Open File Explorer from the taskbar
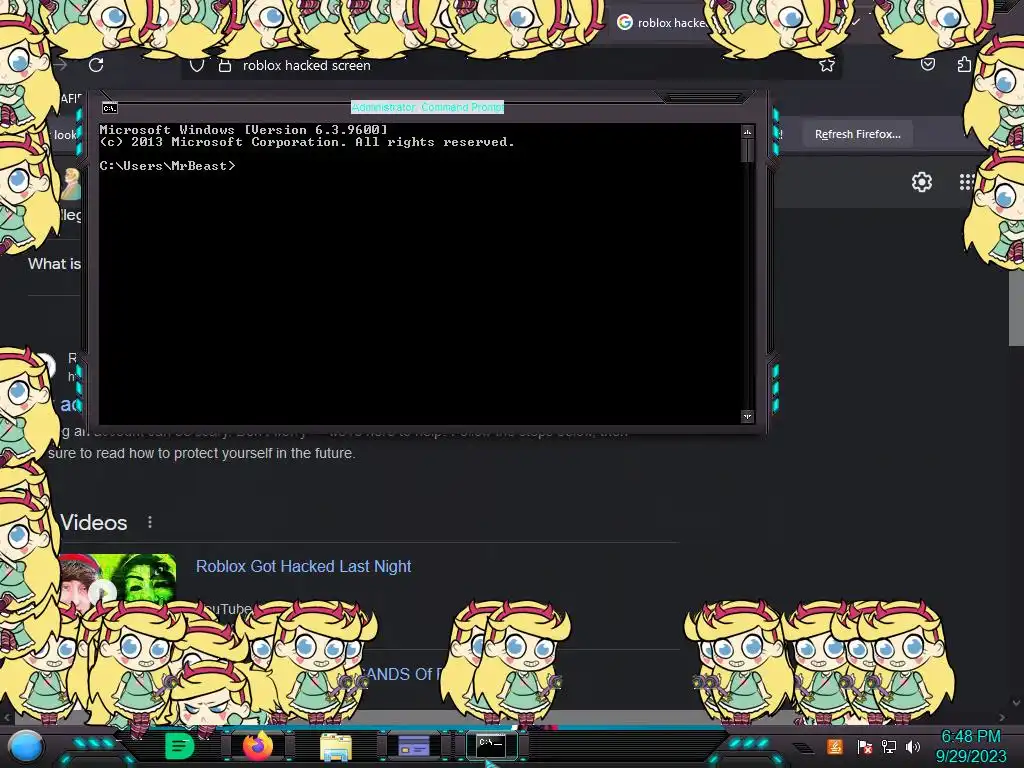Viewport: 1024px width, 768px height. point(336,747)
